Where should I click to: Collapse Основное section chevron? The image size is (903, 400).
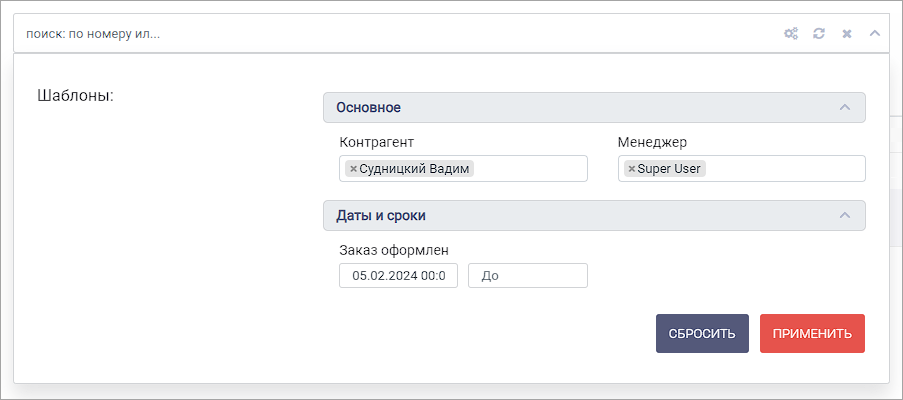click(x=845, y=107)
